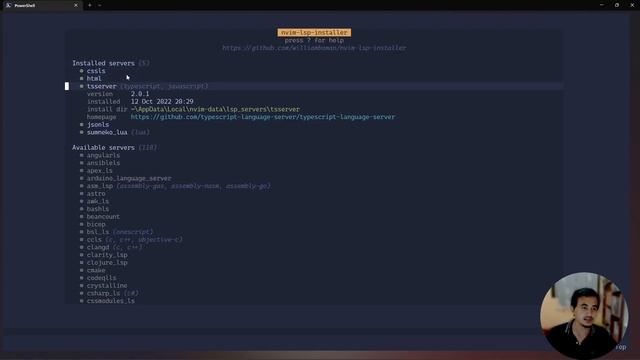Select angularls in available servers
Viewport: 640px width, 360px height.
(103, 155)
